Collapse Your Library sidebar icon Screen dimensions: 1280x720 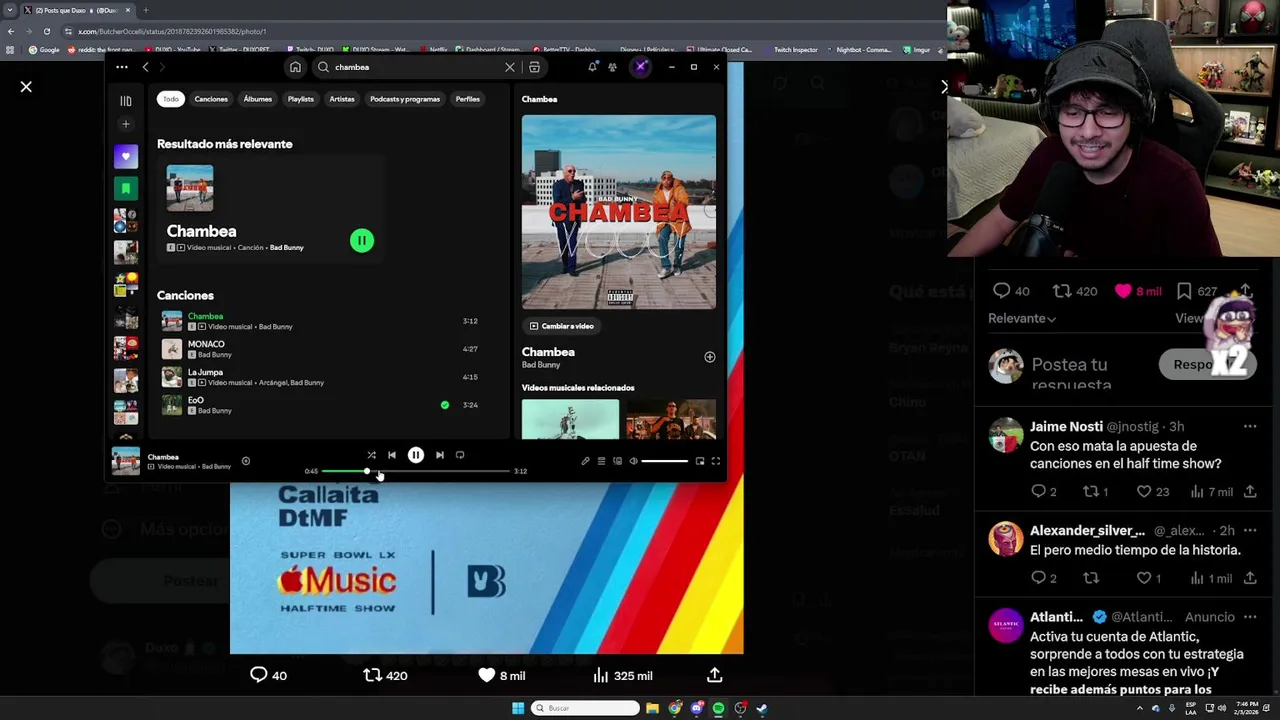click(x=126, y=101)
